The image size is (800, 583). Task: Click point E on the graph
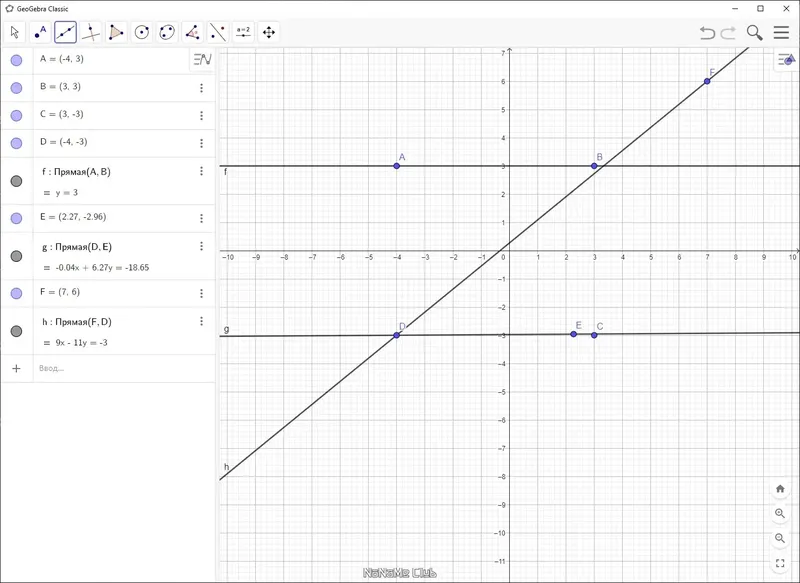point(573,334)
